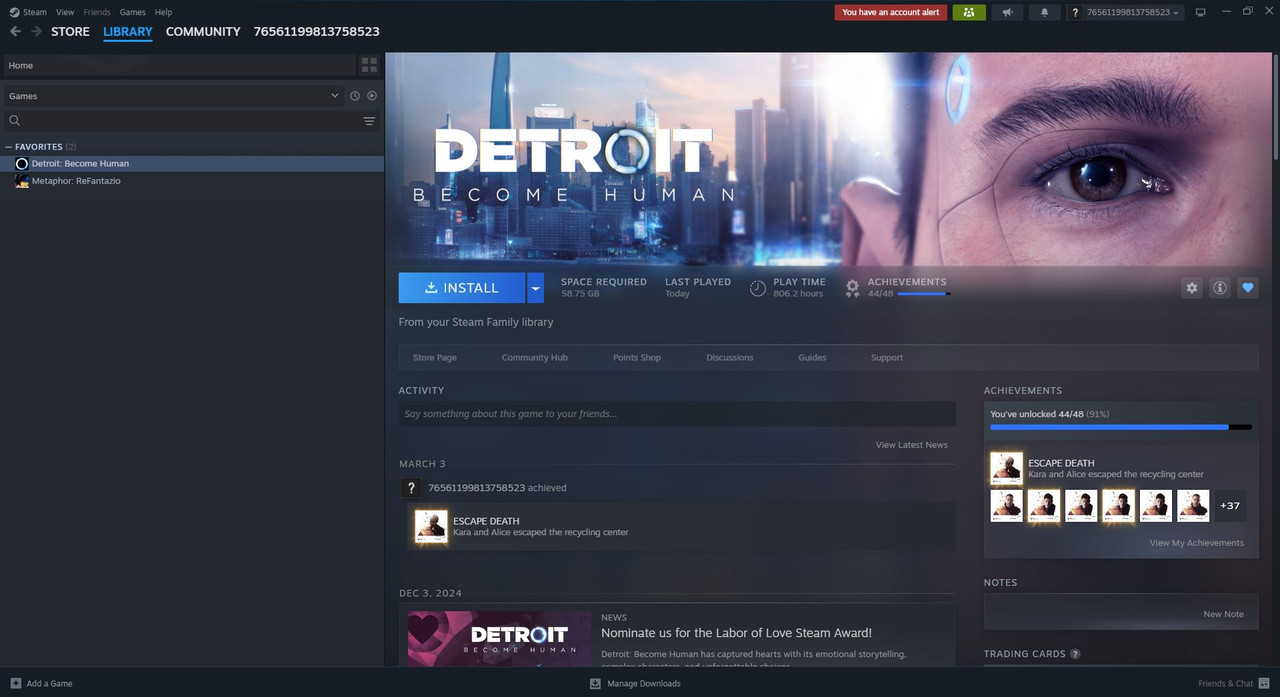This screenshot has height=697, width=1280.
Task: Select Detroit: Become Human in library list
Action: 192,163
